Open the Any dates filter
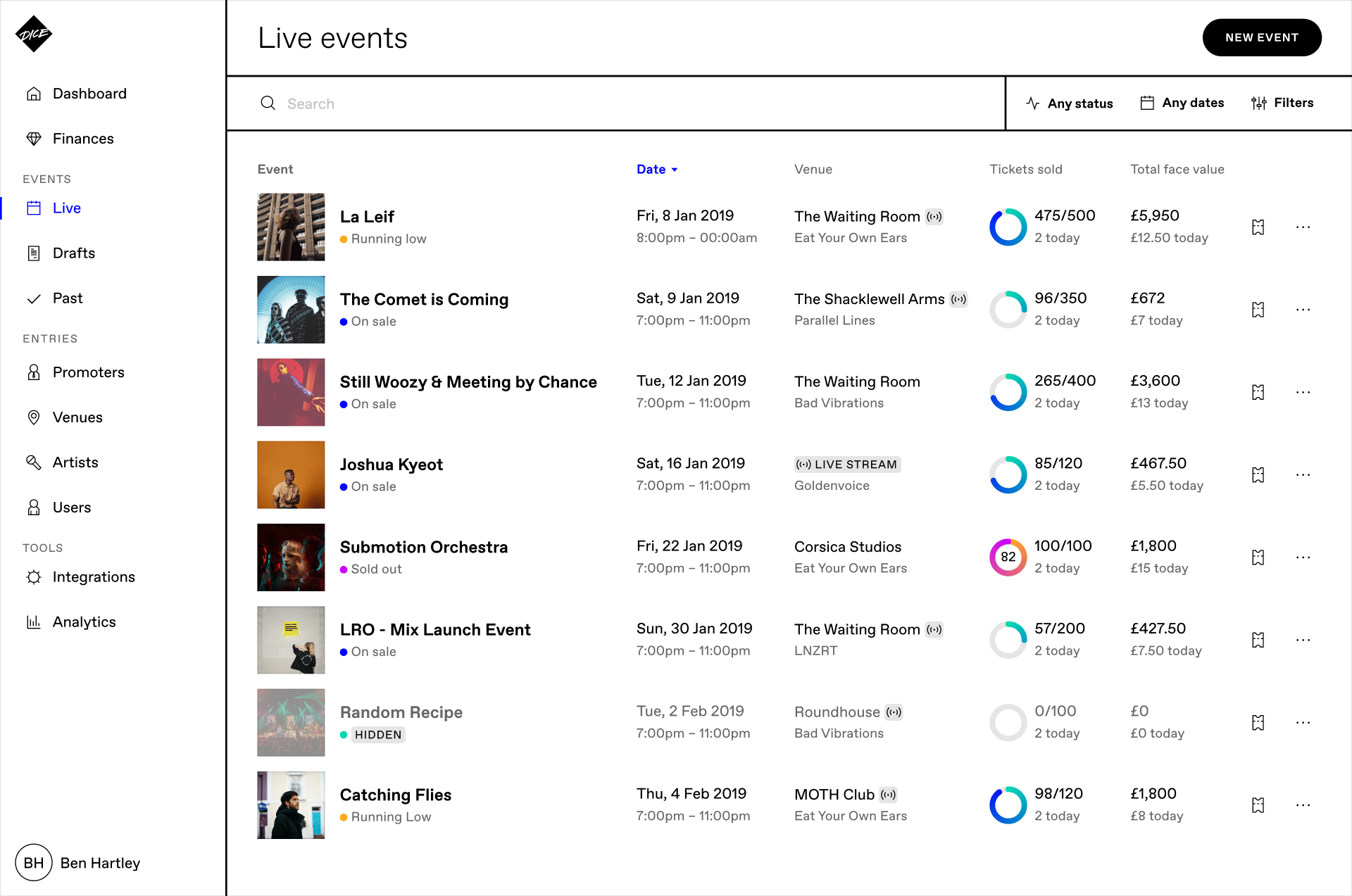1352x896 pixels. click(1182, 103)
